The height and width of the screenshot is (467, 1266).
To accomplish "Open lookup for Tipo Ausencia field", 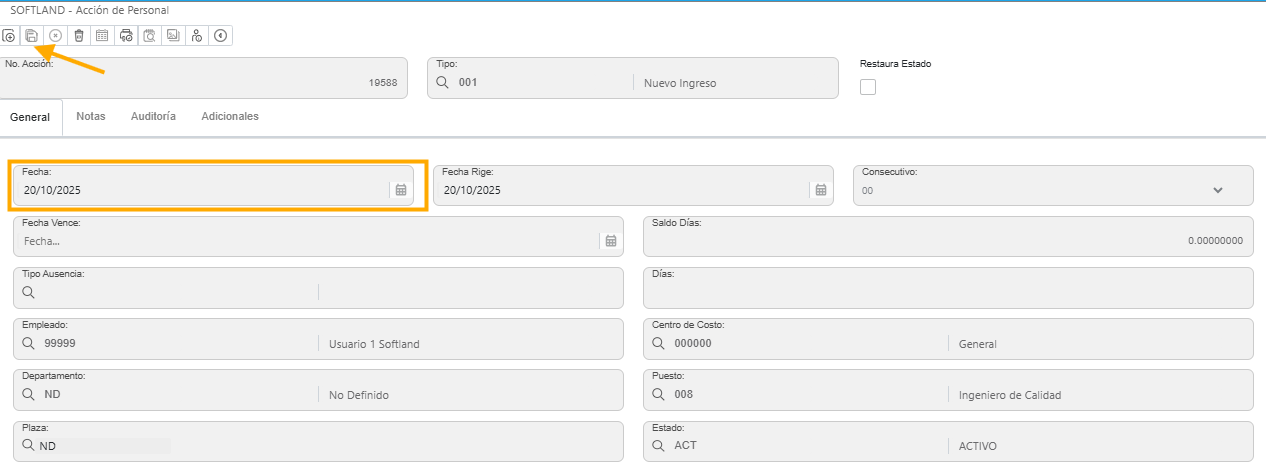I will point(28,292).
